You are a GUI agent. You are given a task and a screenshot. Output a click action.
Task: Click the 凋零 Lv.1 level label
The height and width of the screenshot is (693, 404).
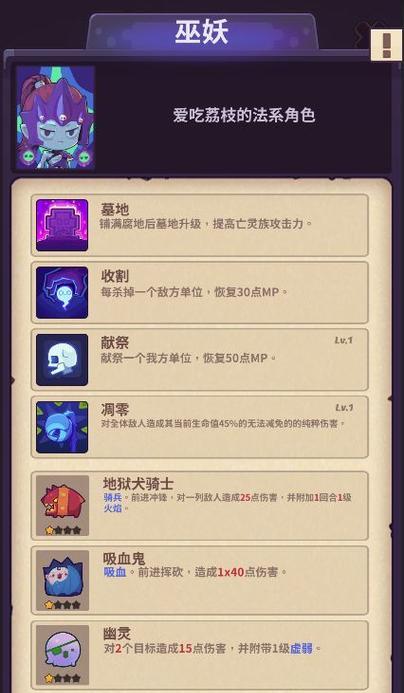343,407
